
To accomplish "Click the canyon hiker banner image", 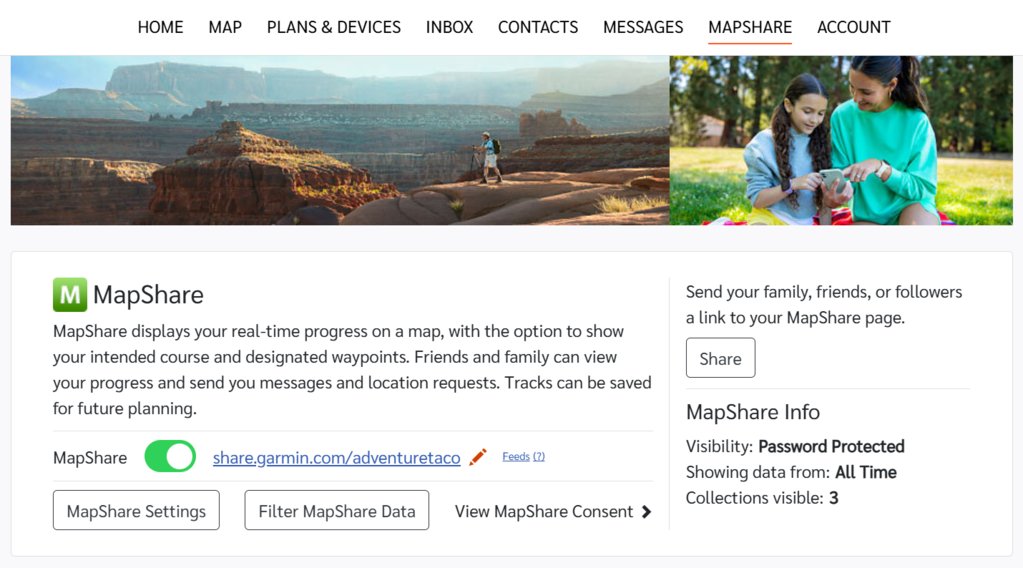I will 340,140.
